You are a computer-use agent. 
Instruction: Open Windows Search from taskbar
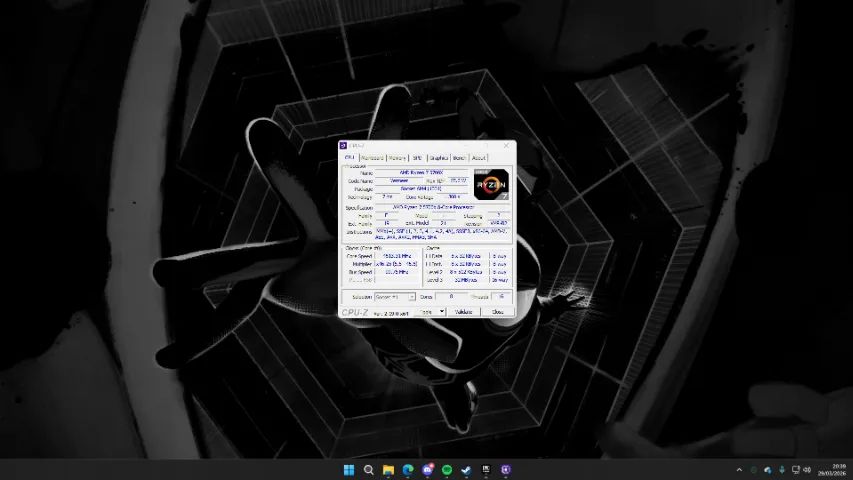click(368, 470)
